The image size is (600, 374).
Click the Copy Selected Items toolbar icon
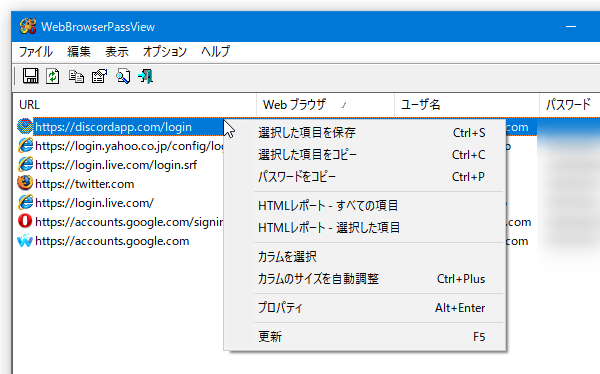click(x=76, y=77)
